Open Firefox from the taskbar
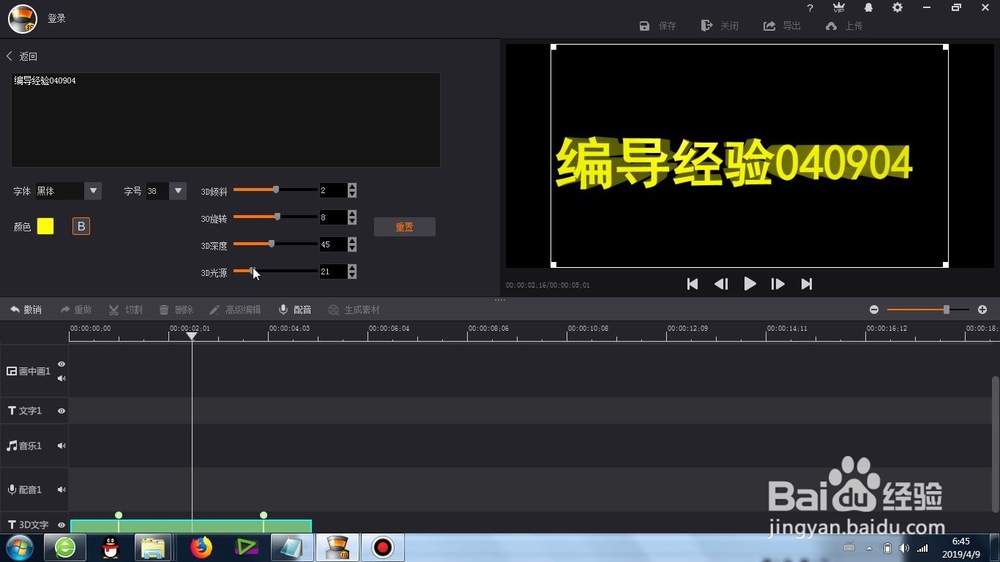This screenshot has width=1000, height=562. coord(201,548)
